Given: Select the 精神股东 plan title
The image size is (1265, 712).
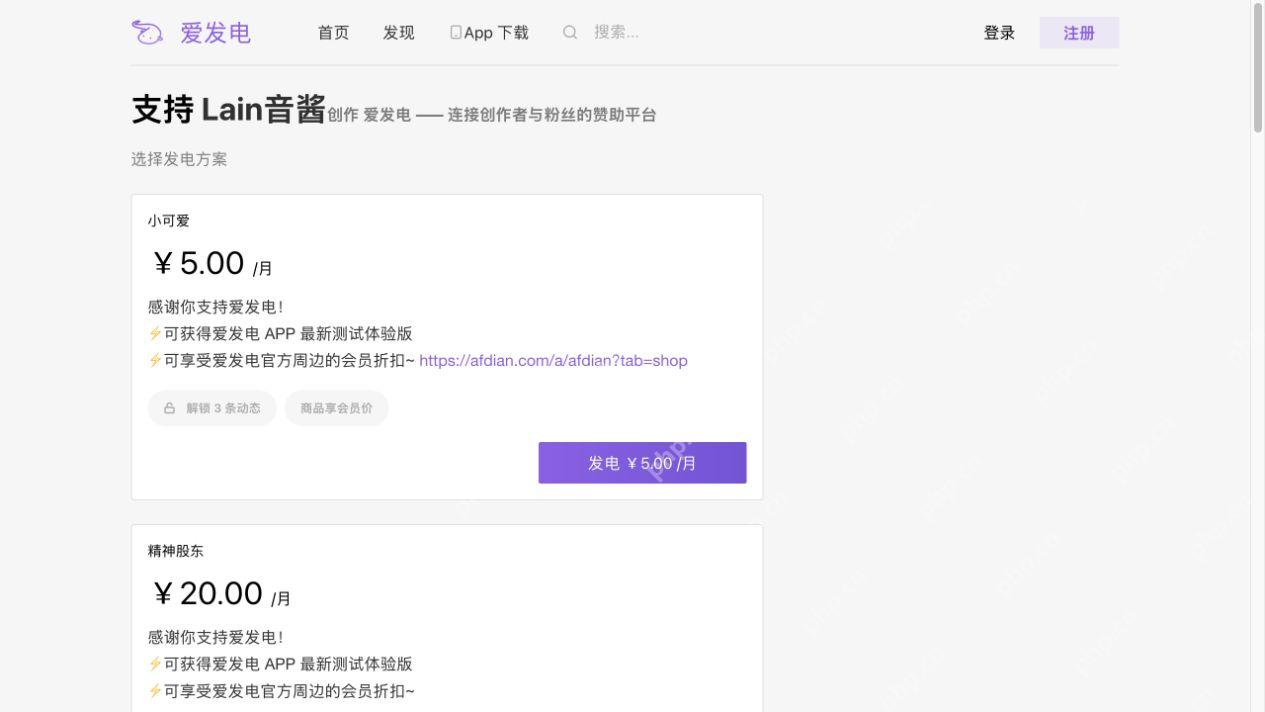Looking at the screenshot, I should (176, 551).
